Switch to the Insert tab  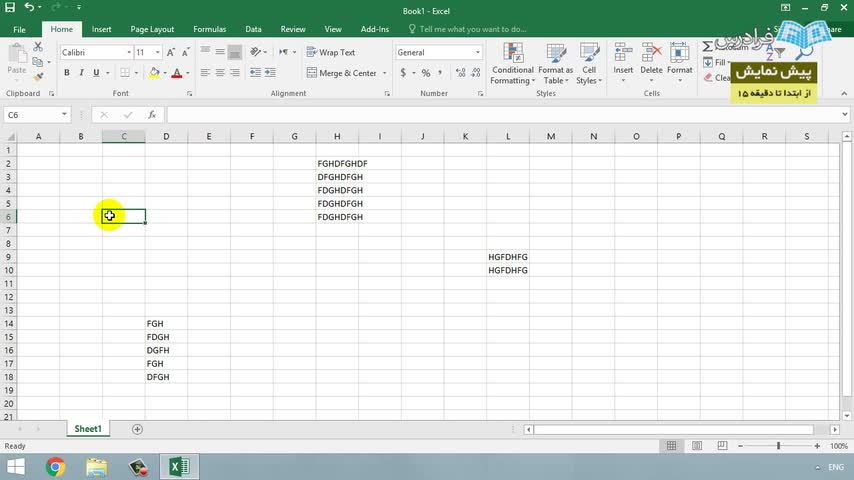point(101,29)
